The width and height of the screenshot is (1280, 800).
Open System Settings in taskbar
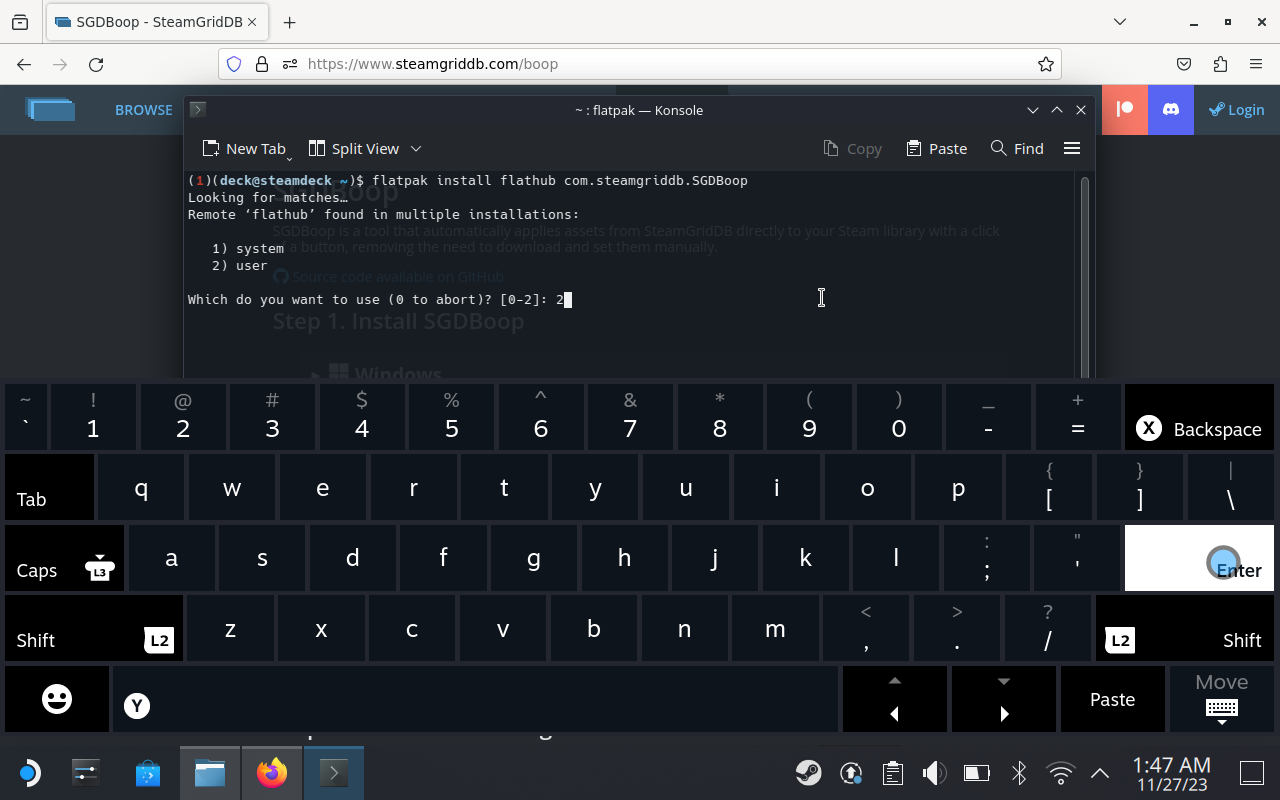(x=86, y=773)
